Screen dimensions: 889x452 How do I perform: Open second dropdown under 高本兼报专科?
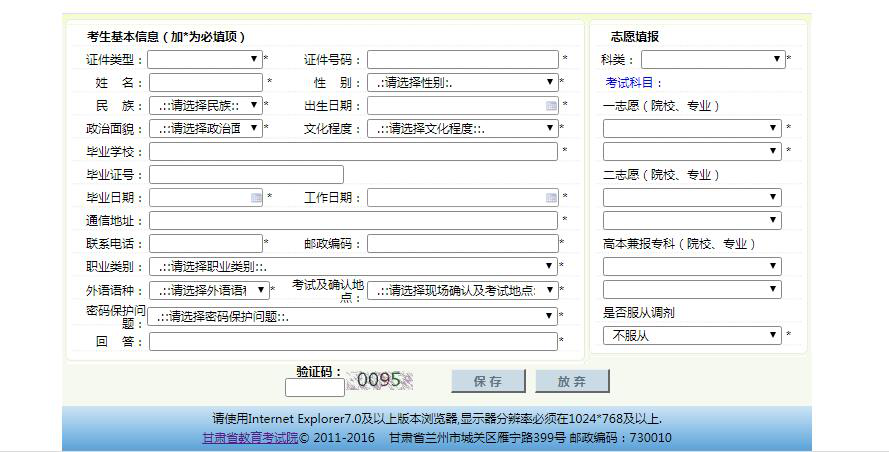692,289
